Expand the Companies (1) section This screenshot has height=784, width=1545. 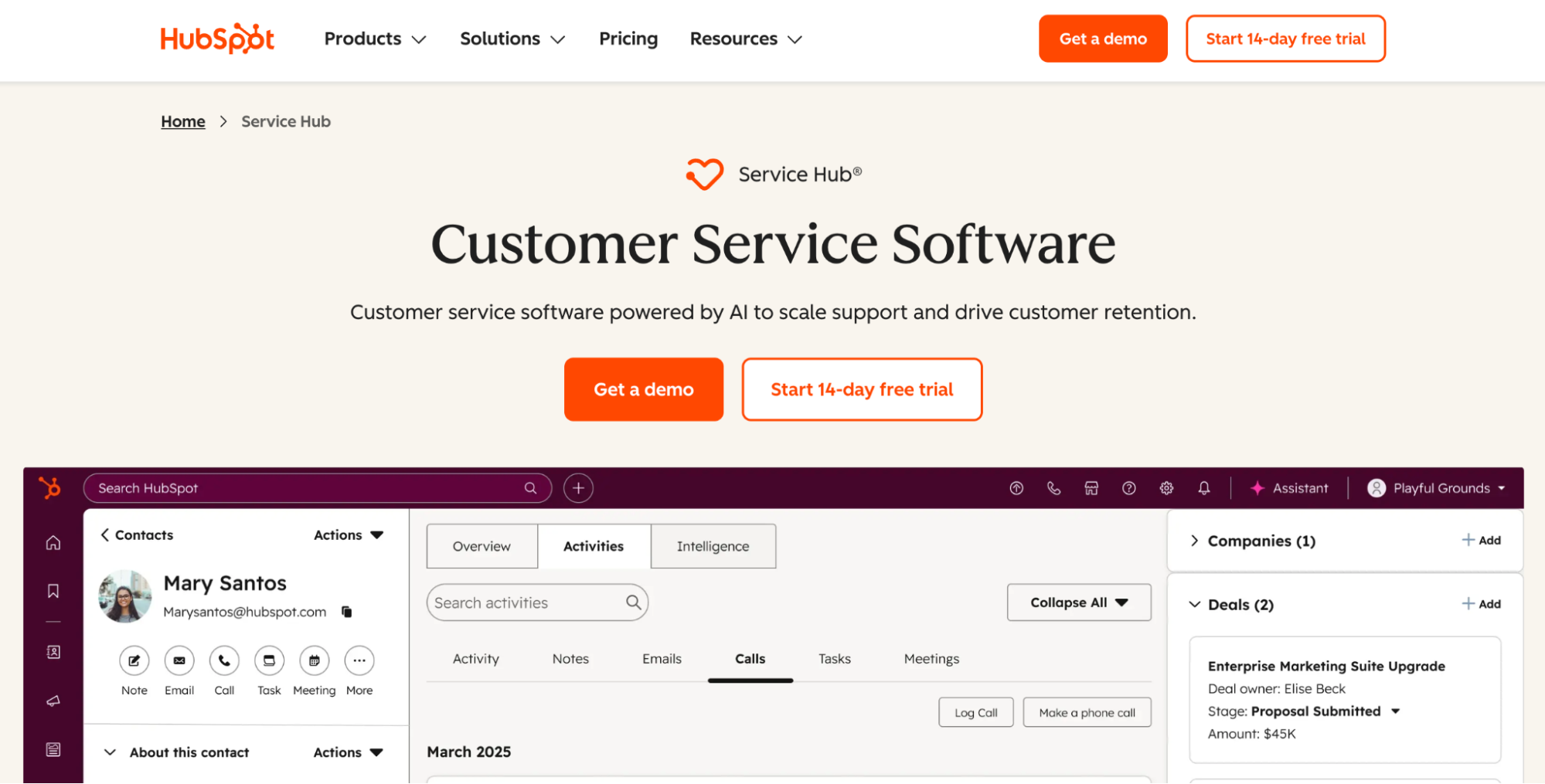(1194, 541)
